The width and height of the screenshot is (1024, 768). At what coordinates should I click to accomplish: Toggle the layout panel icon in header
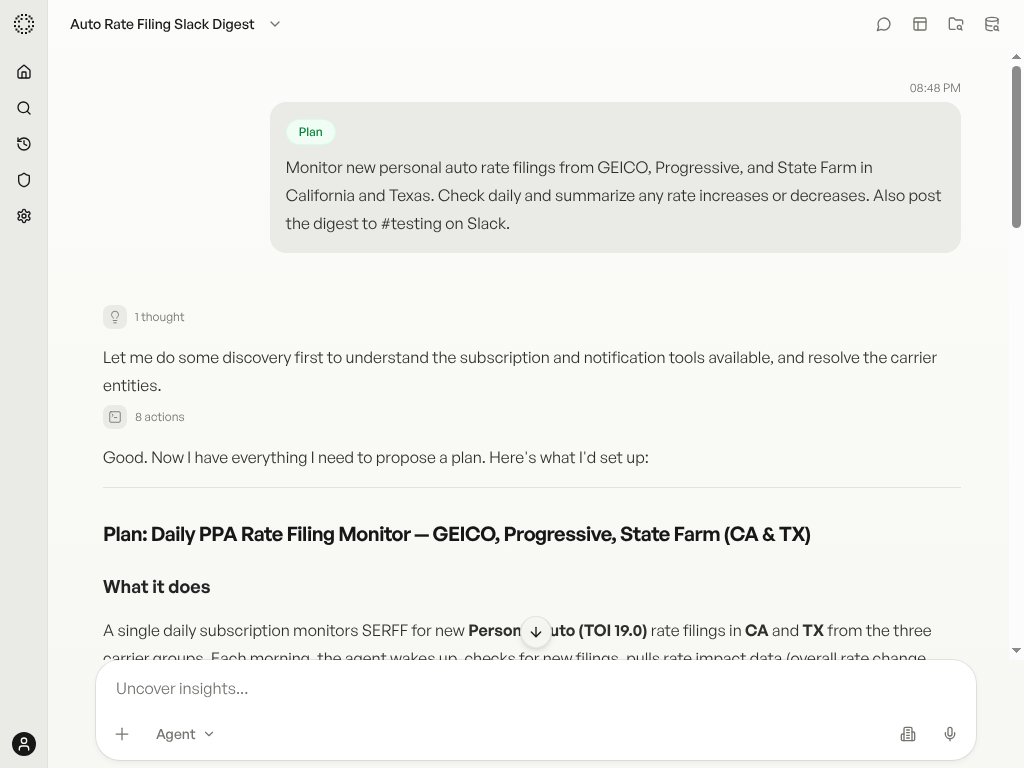click(920, 24)
